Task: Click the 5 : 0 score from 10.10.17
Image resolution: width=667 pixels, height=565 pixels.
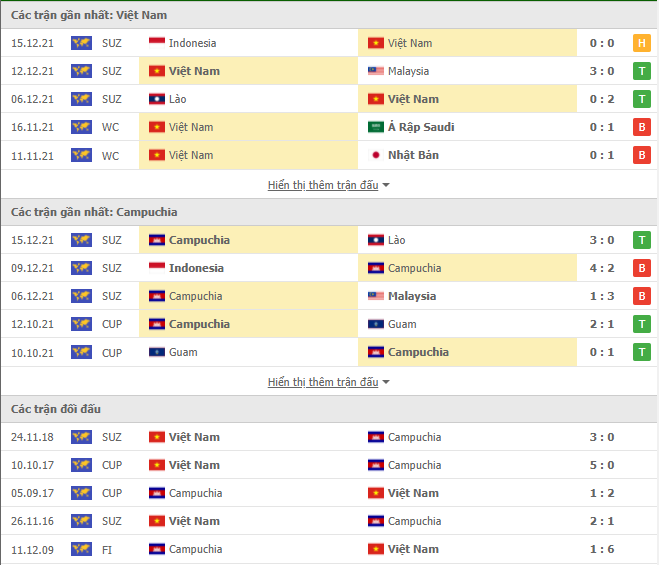Action: pos(602,465)
